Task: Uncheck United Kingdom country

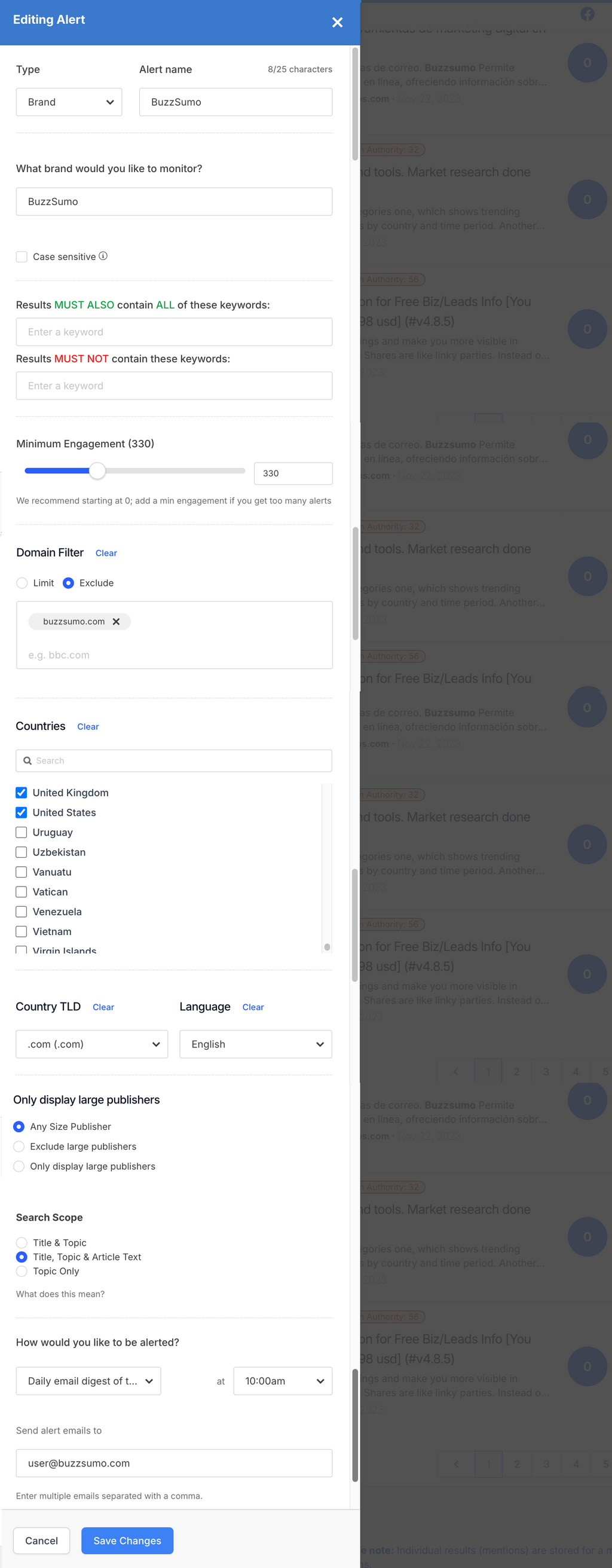Action: [22, 793]
